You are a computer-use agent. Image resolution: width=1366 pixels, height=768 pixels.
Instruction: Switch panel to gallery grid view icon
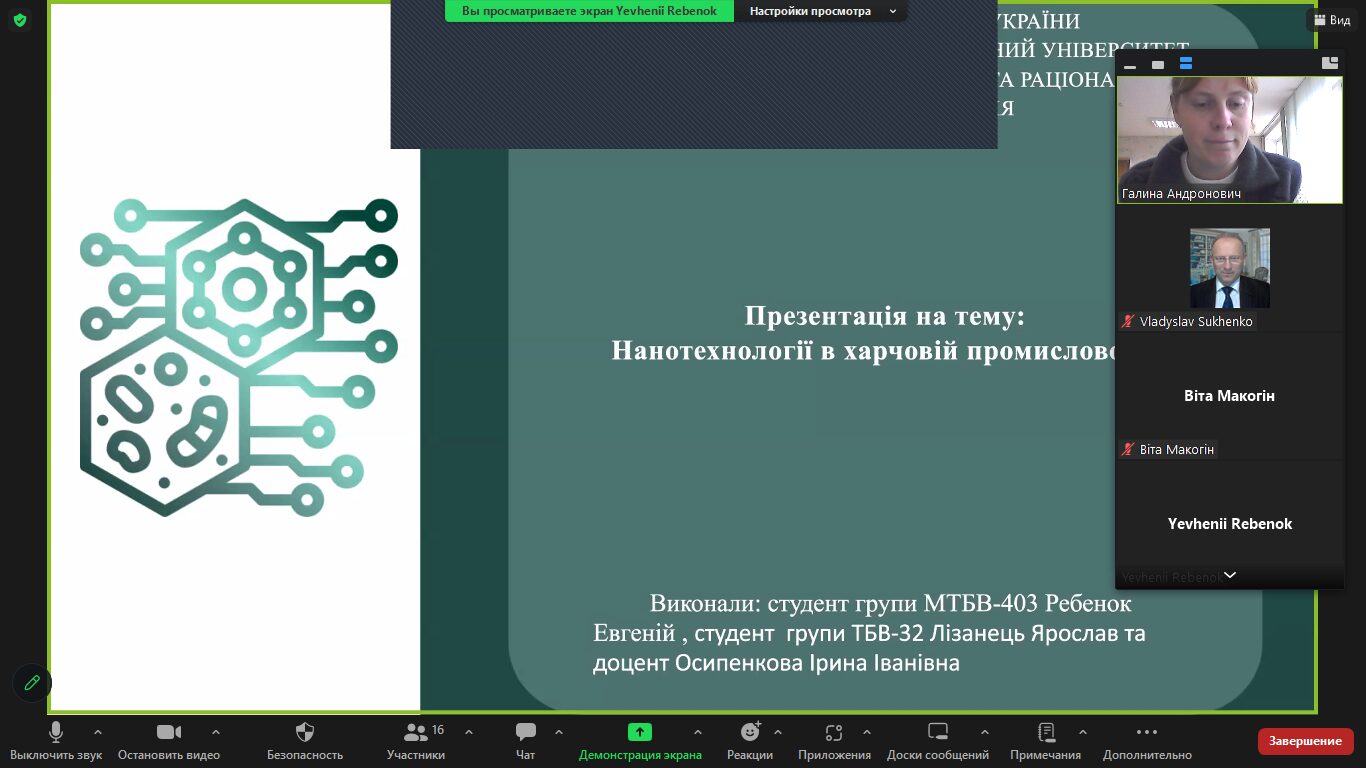coord(1329,63)
